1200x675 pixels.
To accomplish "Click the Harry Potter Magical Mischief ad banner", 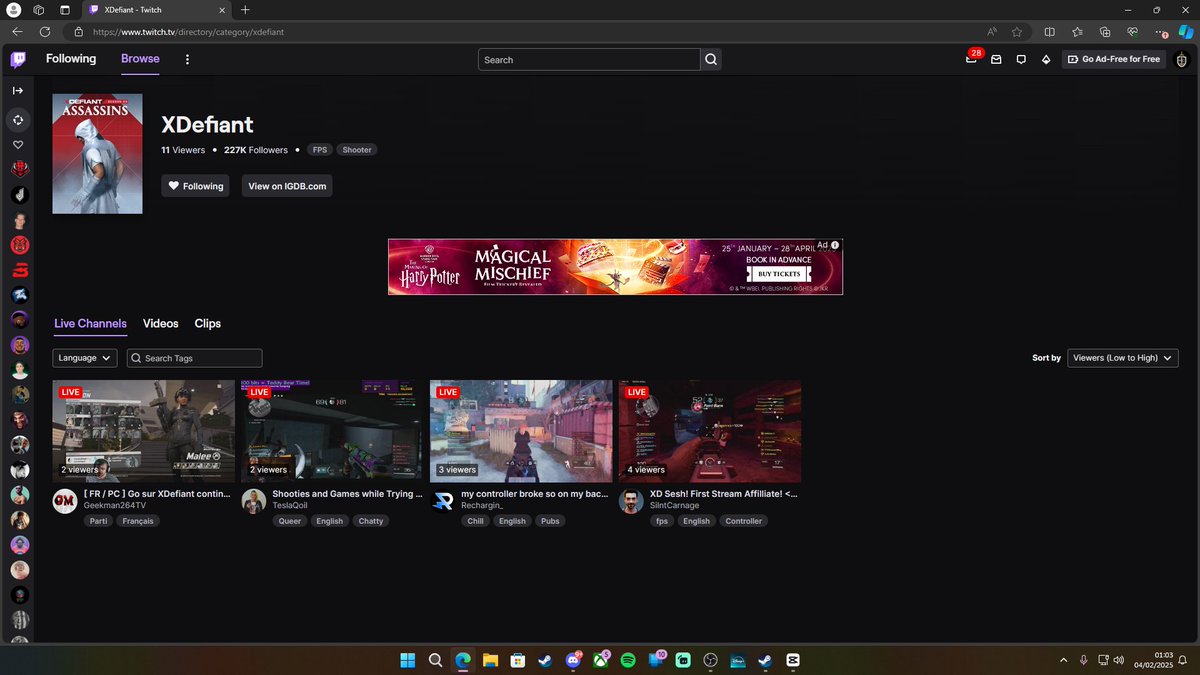I will (x=615, y=267).
